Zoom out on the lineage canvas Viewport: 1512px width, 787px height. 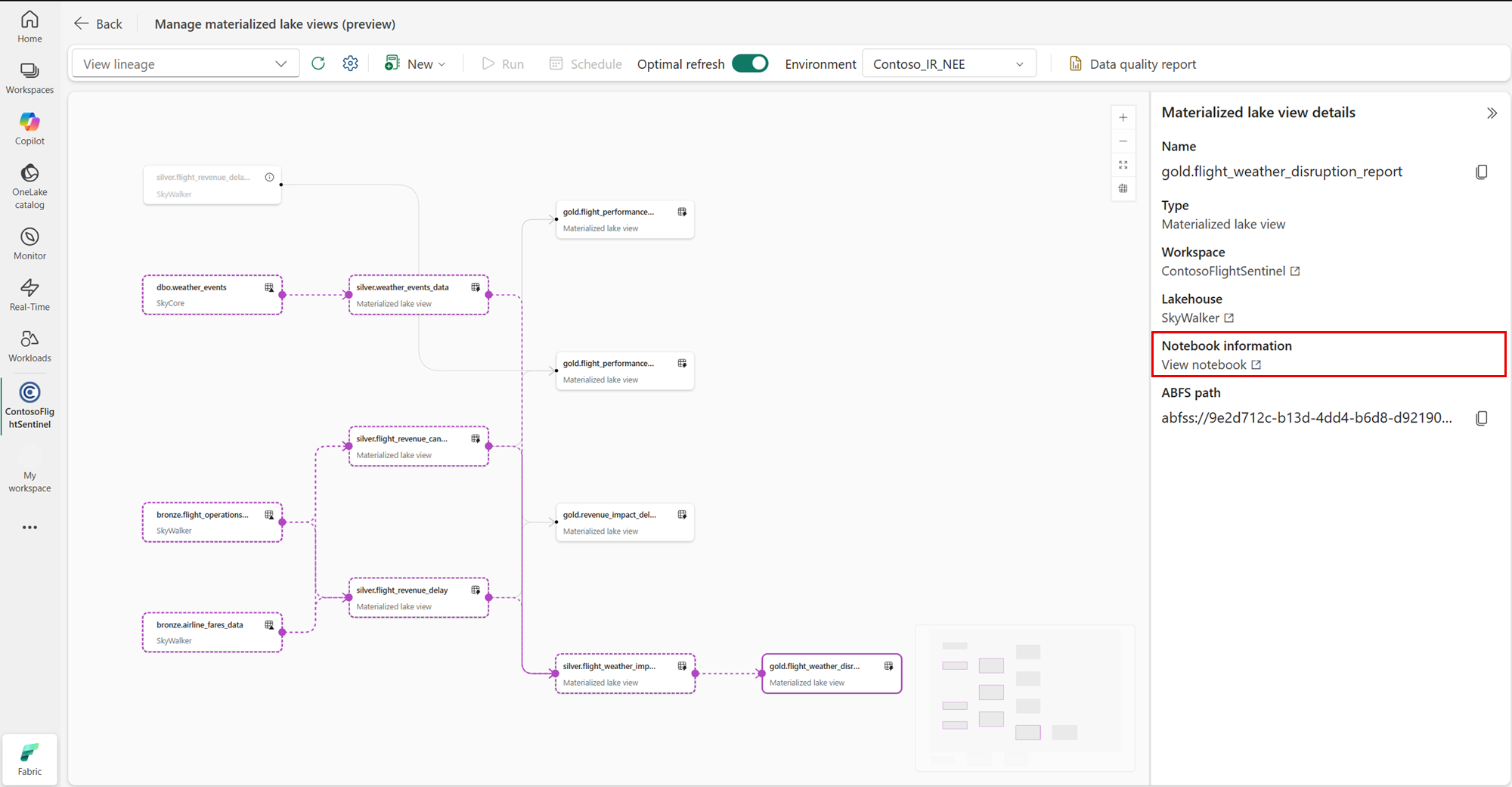pos(1123,141)
